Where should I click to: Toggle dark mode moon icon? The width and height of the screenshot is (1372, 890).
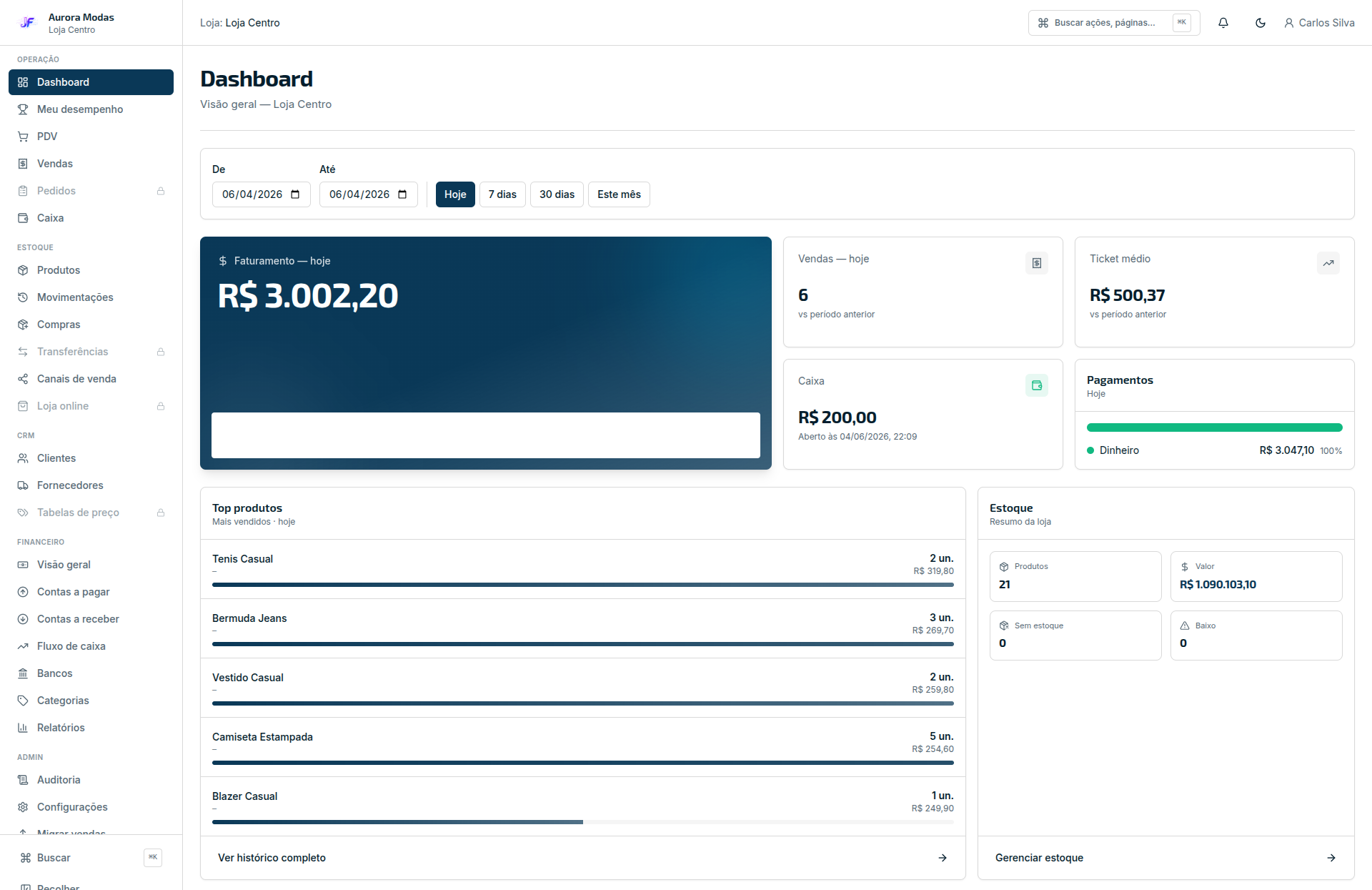pyautogui.click(x=1261, y=23)
